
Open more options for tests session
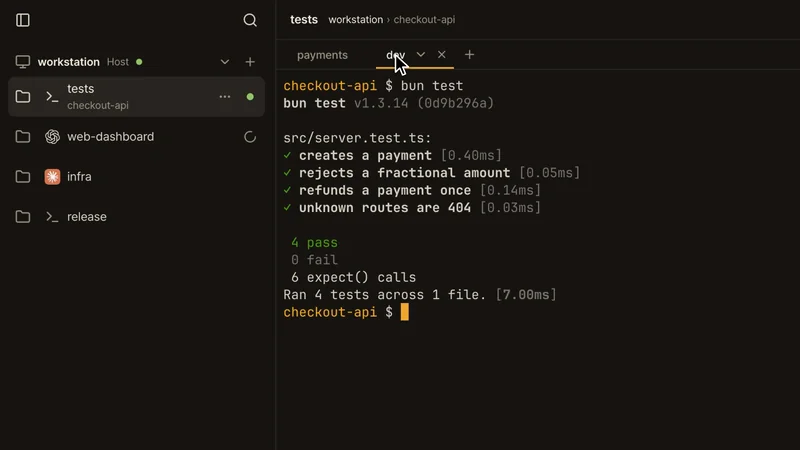tap(224, 96)
